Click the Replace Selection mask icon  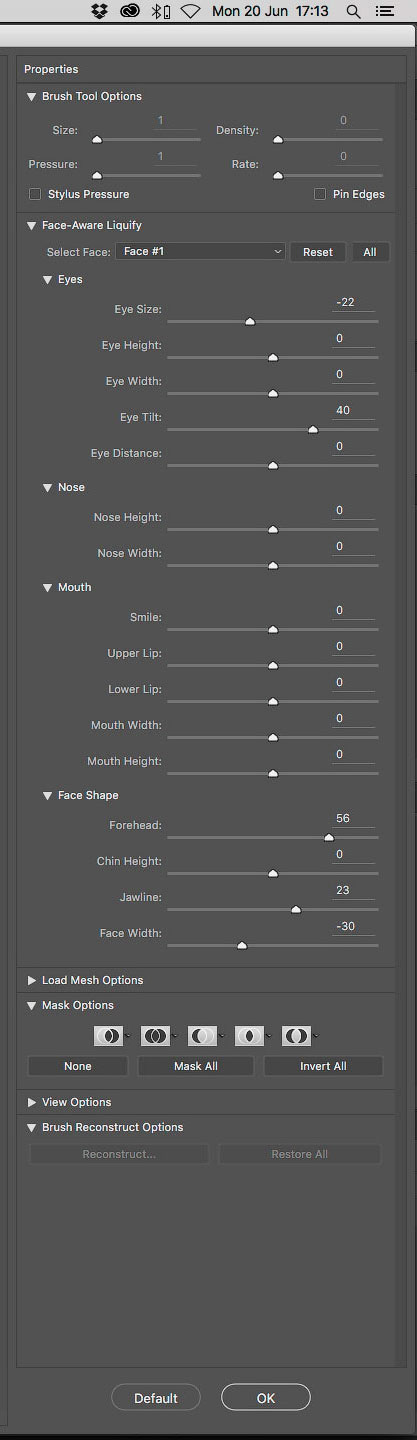point(107,1036)
